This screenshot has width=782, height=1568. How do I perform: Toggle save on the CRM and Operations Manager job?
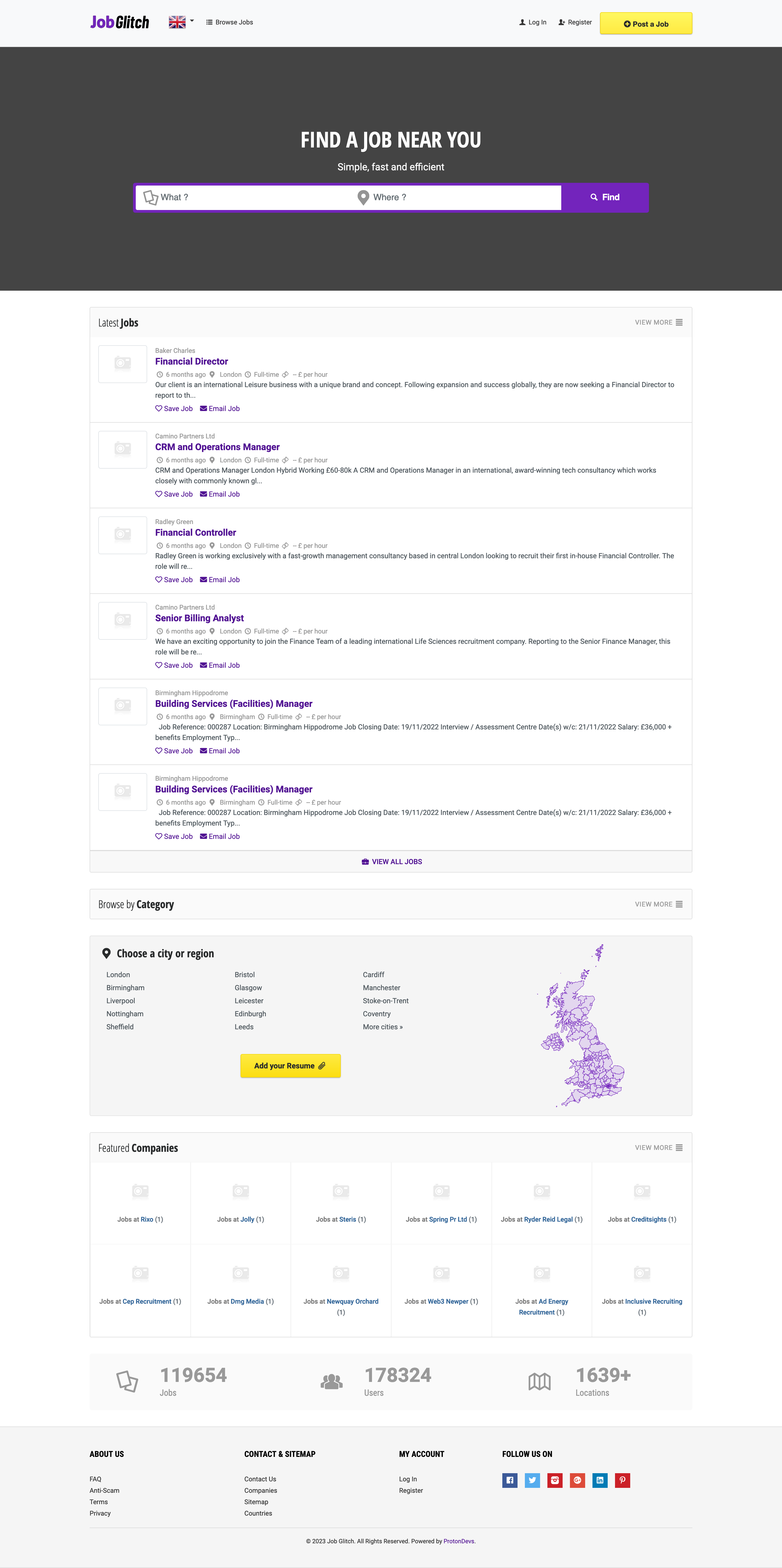[174, 494]
